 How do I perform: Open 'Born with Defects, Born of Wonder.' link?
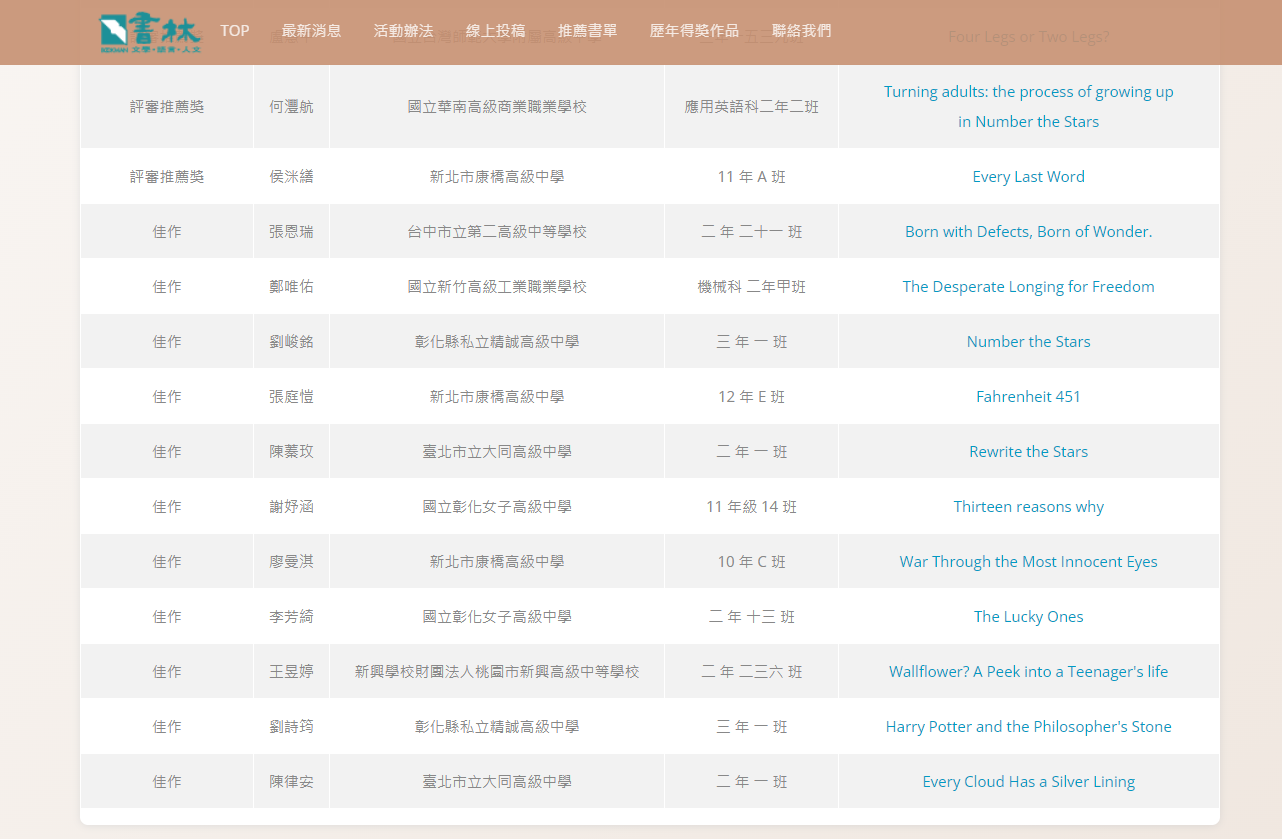click(1029, 232)
